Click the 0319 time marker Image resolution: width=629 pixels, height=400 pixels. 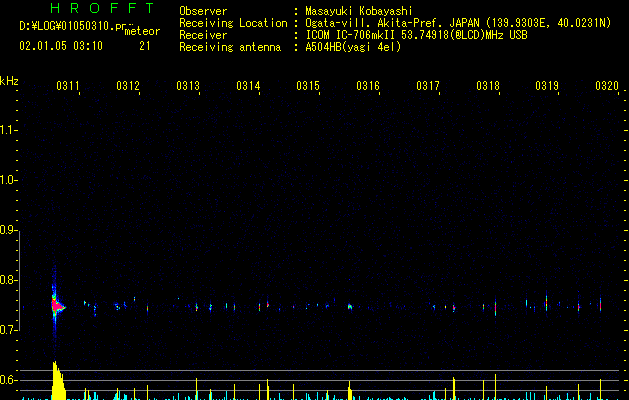[x=547, y=86]
